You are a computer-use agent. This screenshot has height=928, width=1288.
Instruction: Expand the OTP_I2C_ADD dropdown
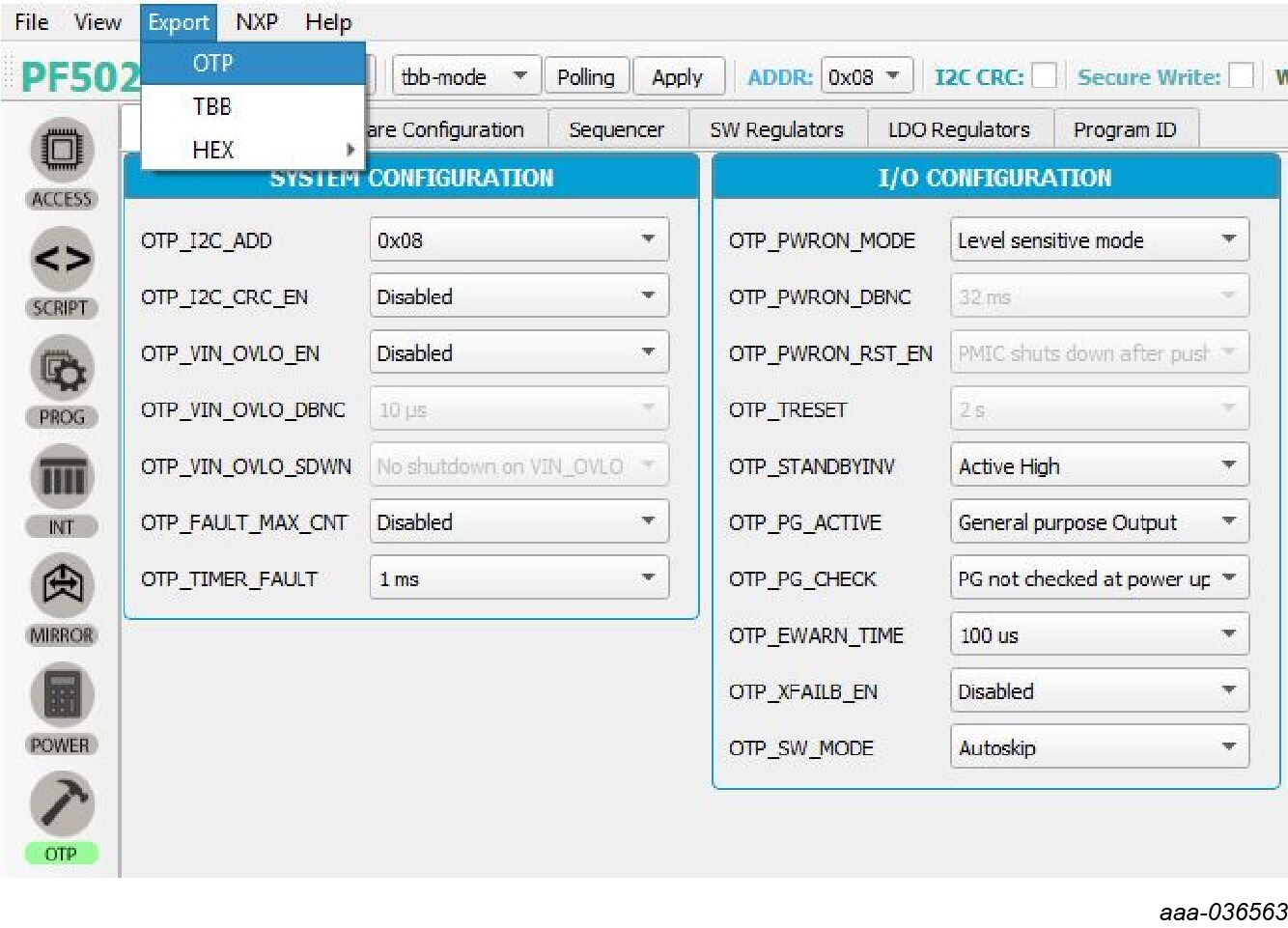[518, 240]
